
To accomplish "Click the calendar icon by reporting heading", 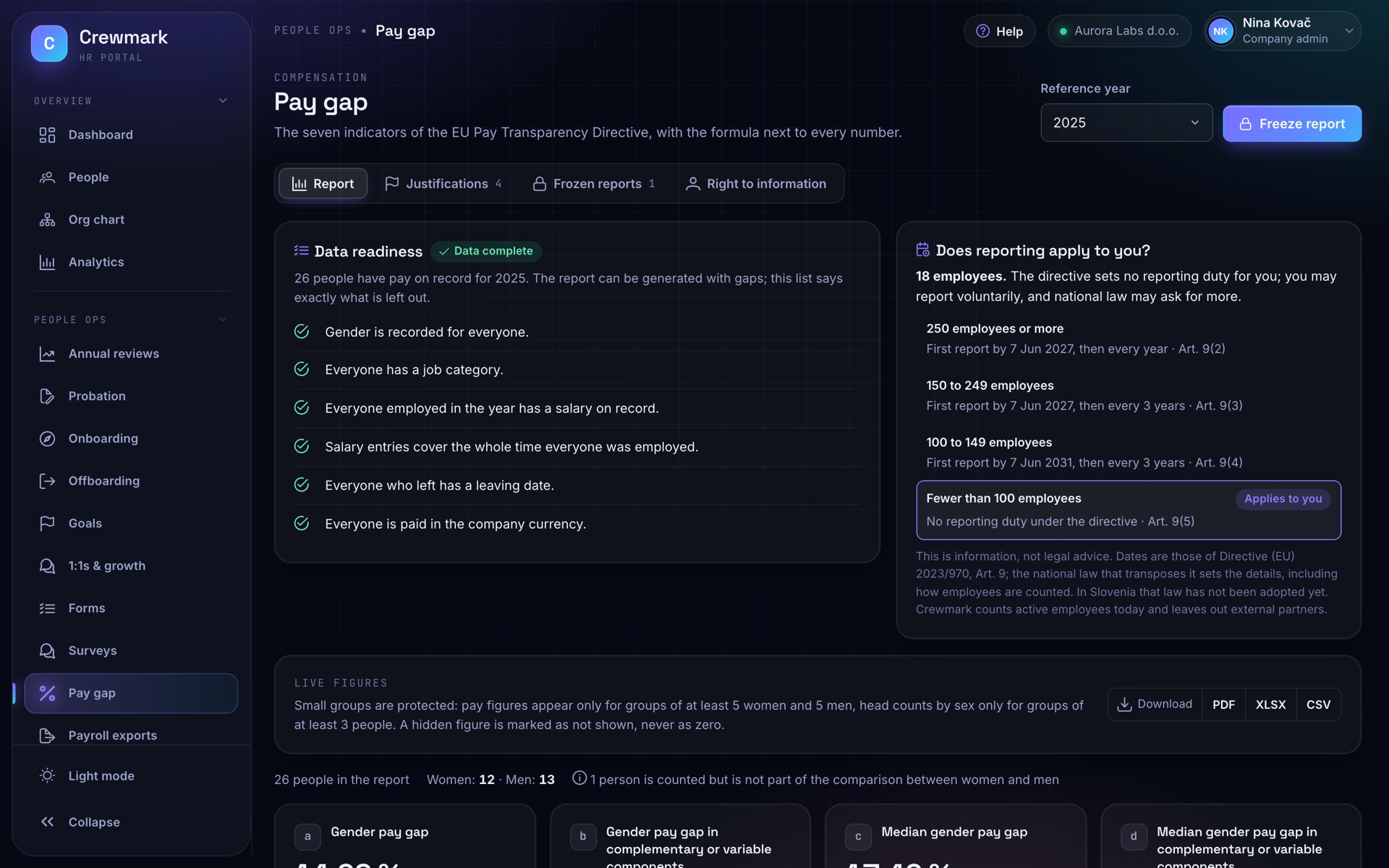I will point(922,250).
